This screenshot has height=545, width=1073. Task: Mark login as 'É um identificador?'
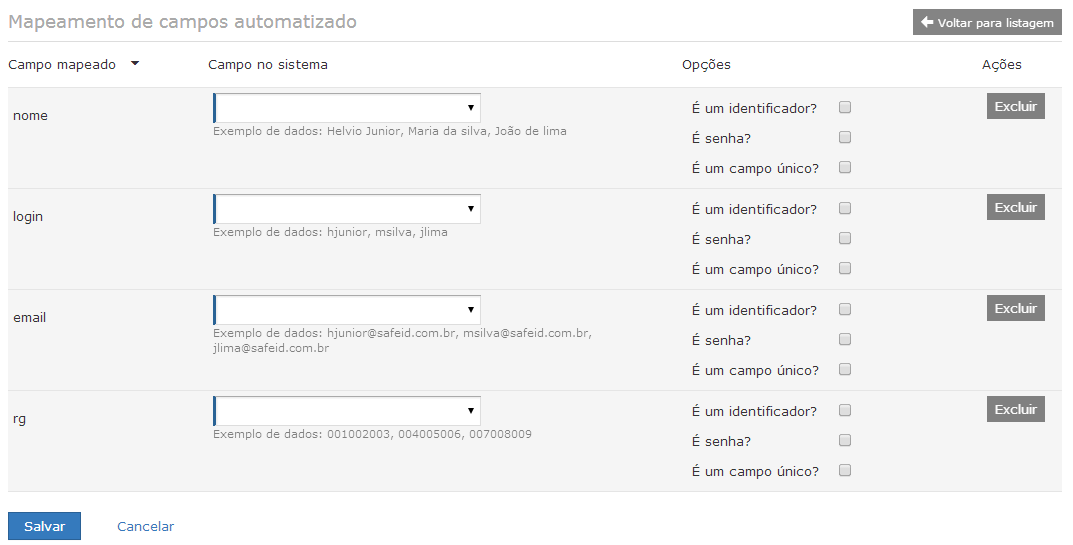click(x=845, y=208)
